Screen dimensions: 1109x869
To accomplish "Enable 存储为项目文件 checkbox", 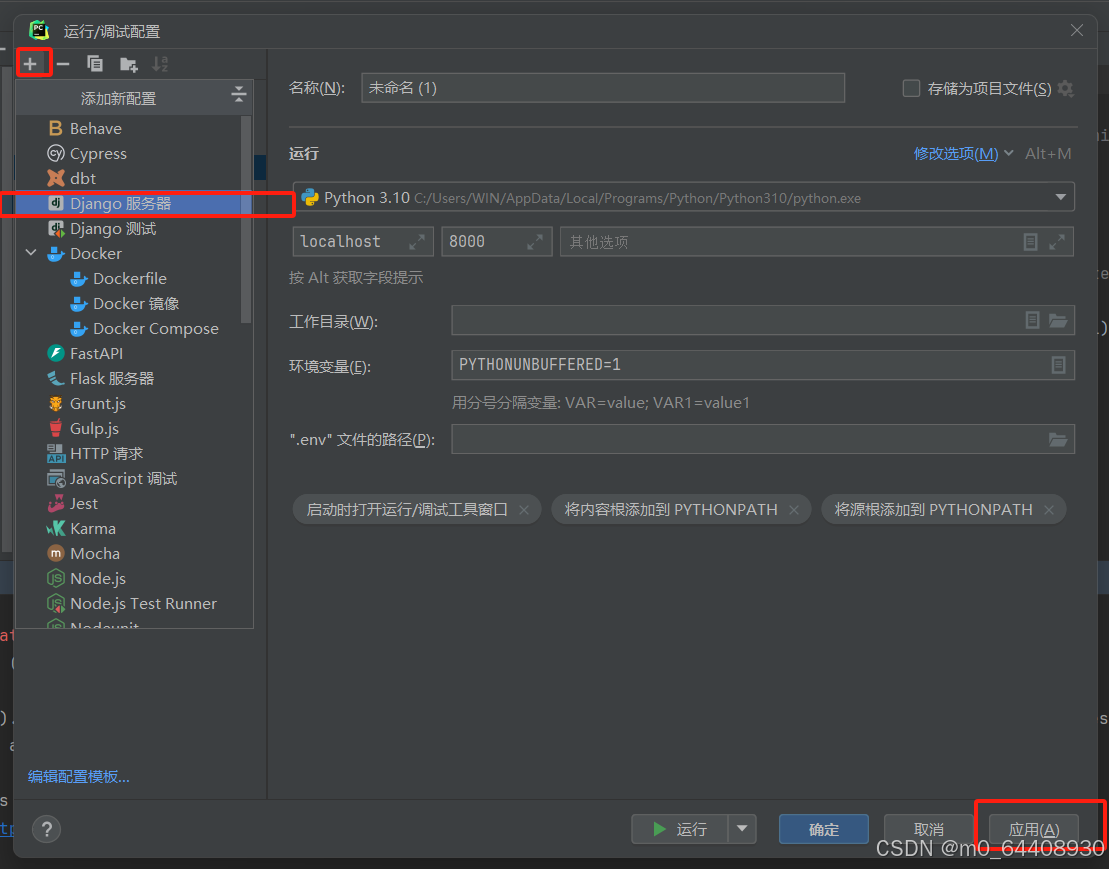I will tap(911, 88).
